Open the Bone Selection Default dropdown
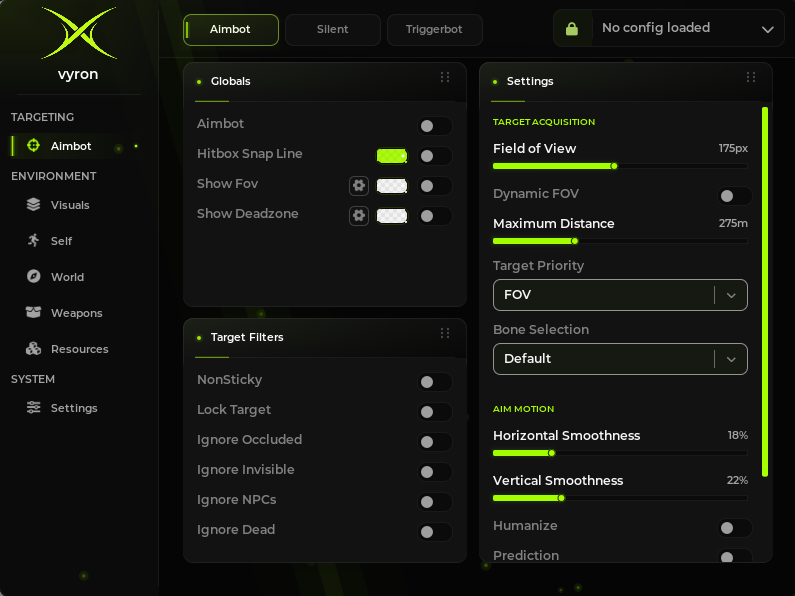 [620, 359]
